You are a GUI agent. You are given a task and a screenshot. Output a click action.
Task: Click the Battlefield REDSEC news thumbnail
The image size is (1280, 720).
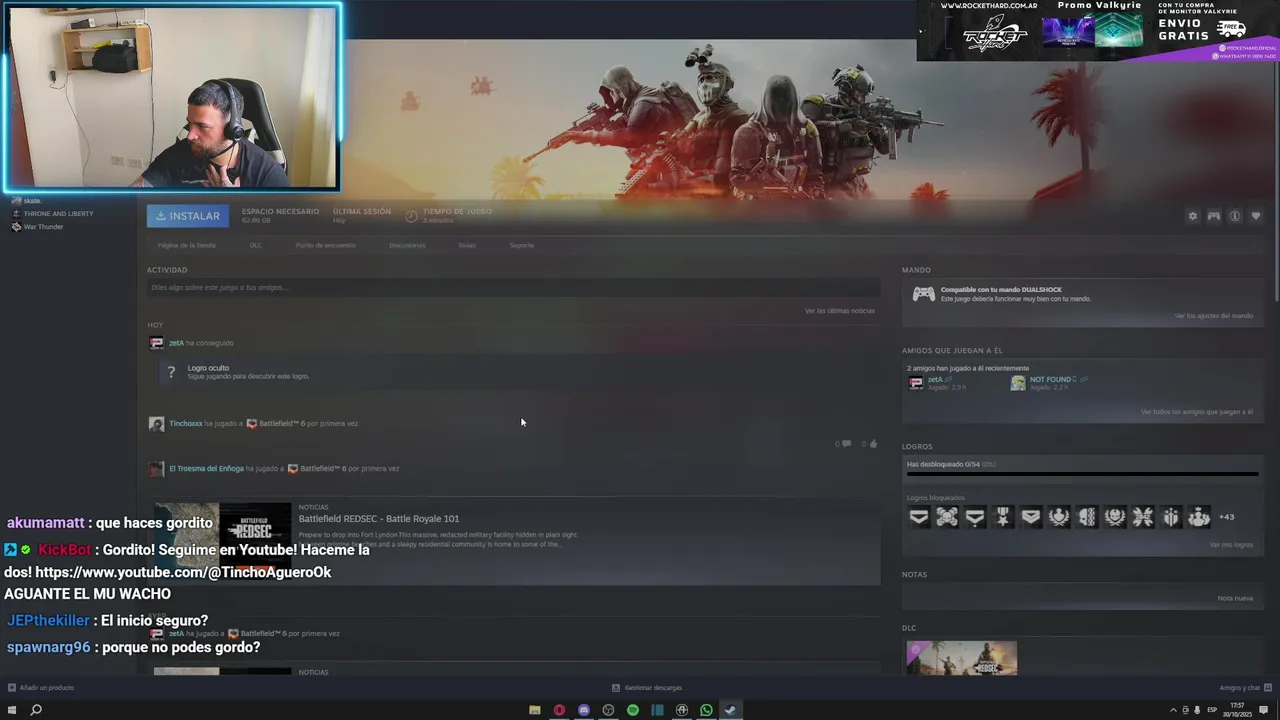coord(222,541)
